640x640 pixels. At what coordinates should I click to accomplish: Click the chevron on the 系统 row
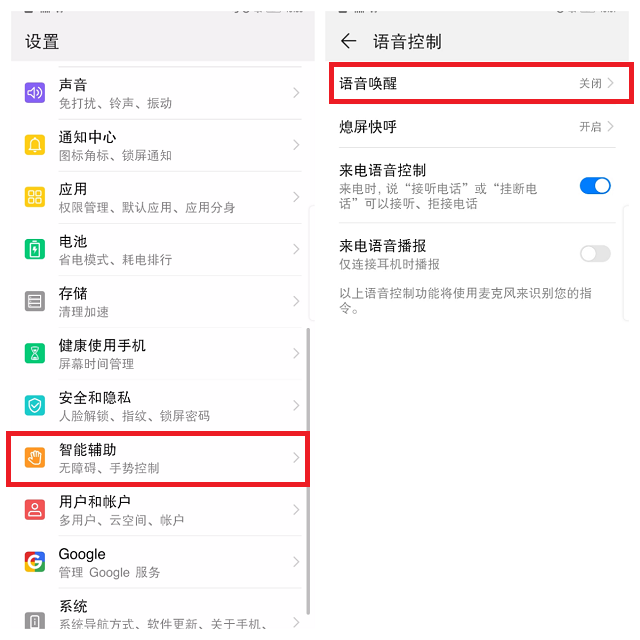click(296, 622)
